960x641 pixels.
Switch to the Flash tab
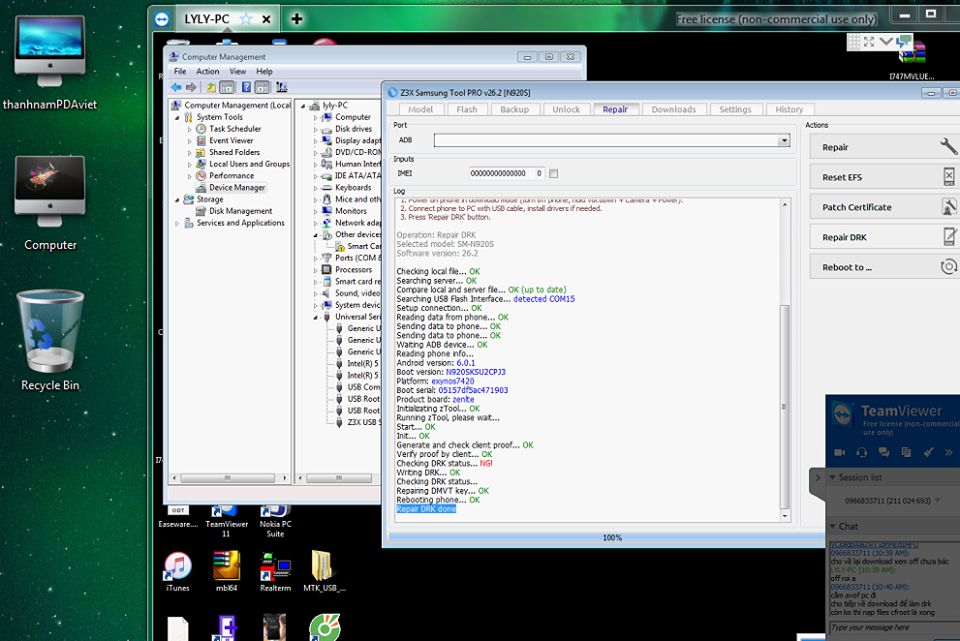pos(467,109)
